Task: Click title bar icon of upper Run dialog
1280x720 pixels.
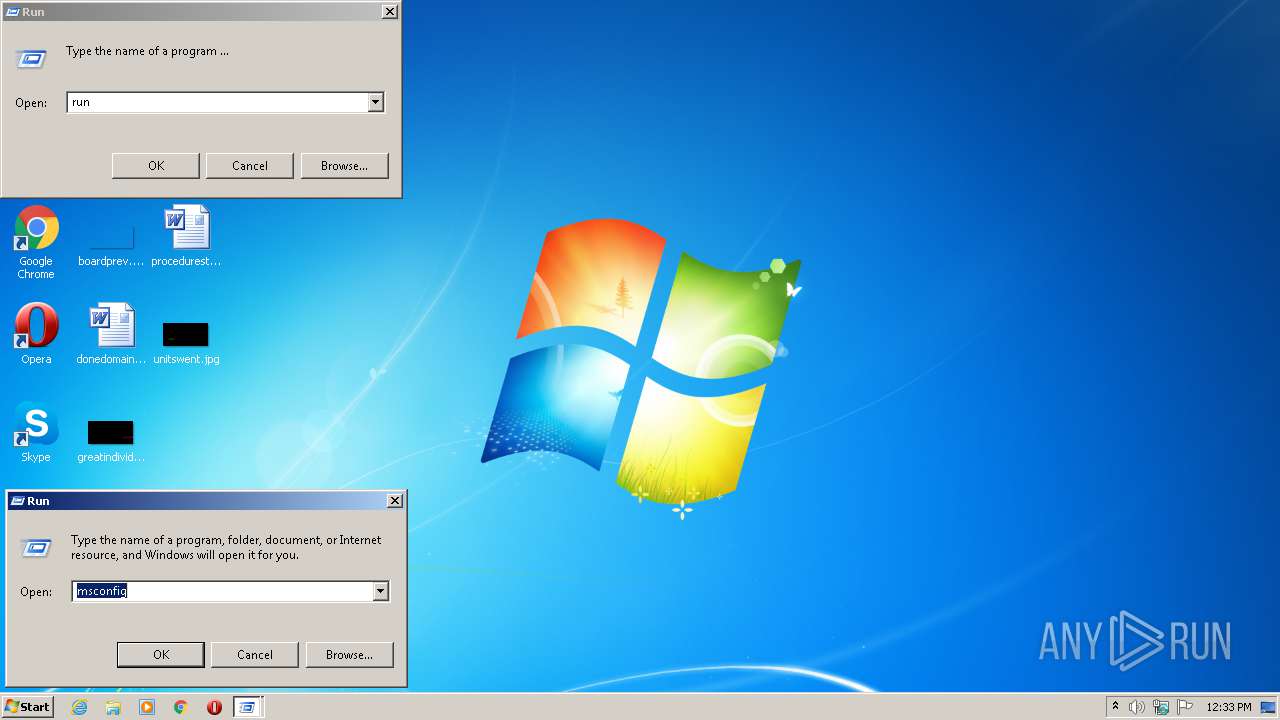Action: pos(12,12)
